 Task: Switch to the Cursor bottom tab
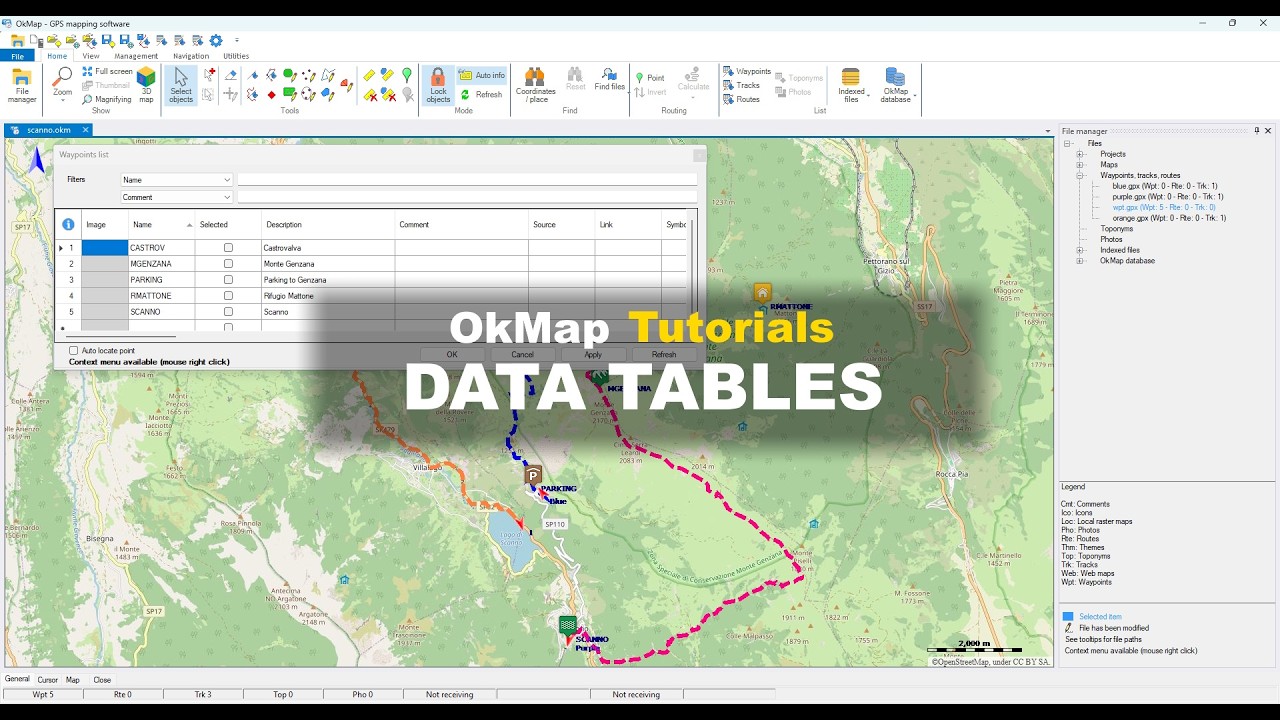tap(48, 680)
